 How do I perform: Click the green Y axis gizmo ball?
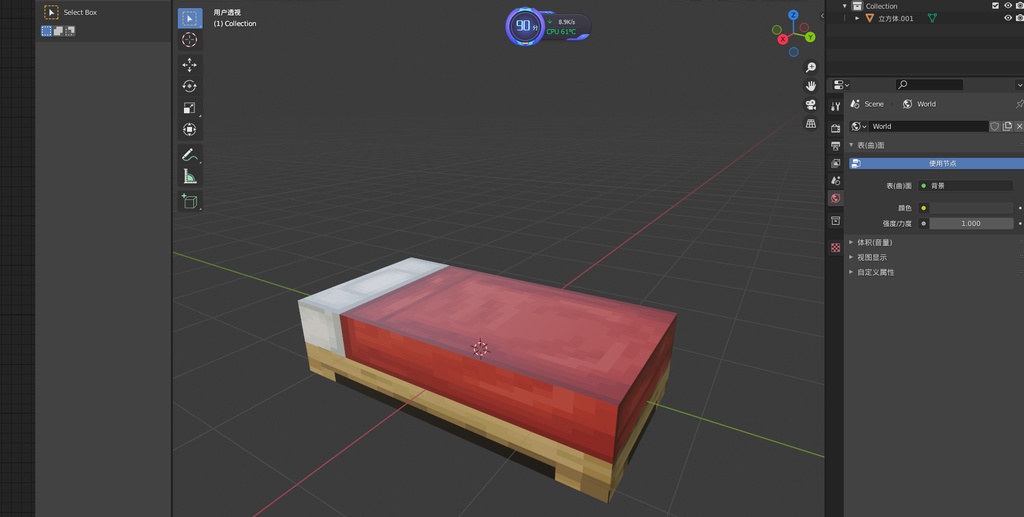pos(810,37)
